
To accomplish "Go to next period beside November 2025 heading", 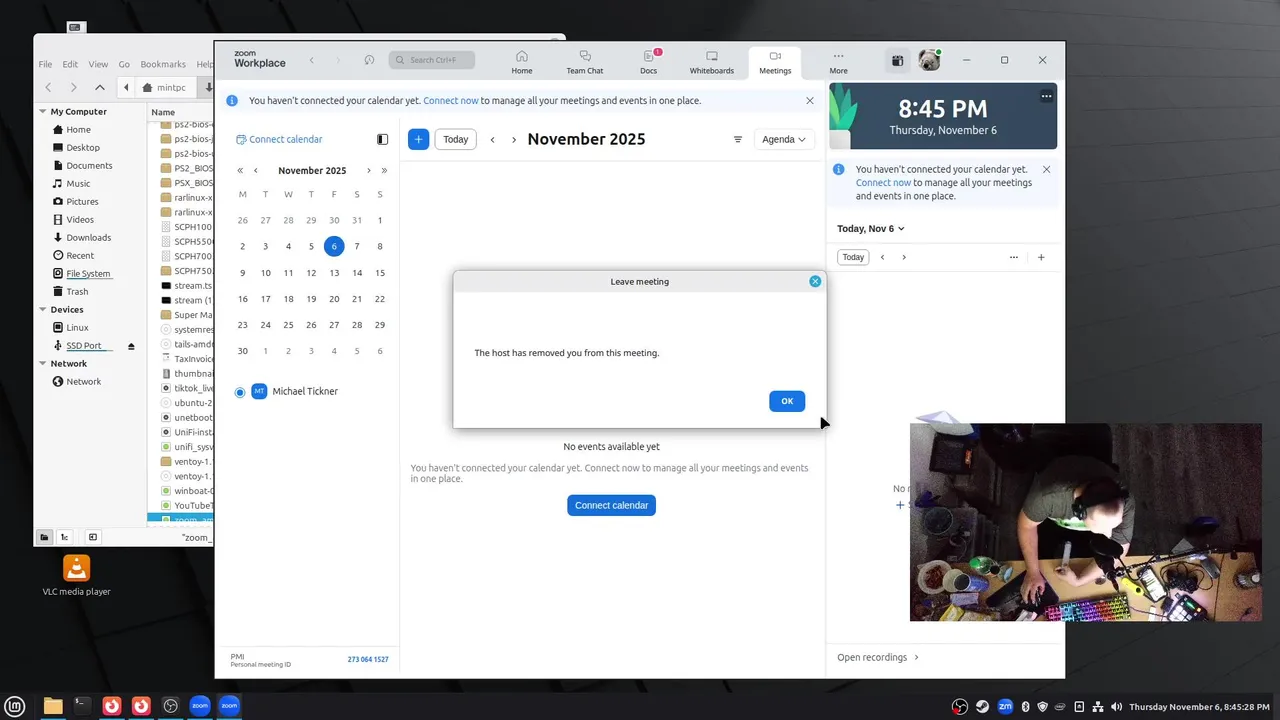I will point(514,139).
